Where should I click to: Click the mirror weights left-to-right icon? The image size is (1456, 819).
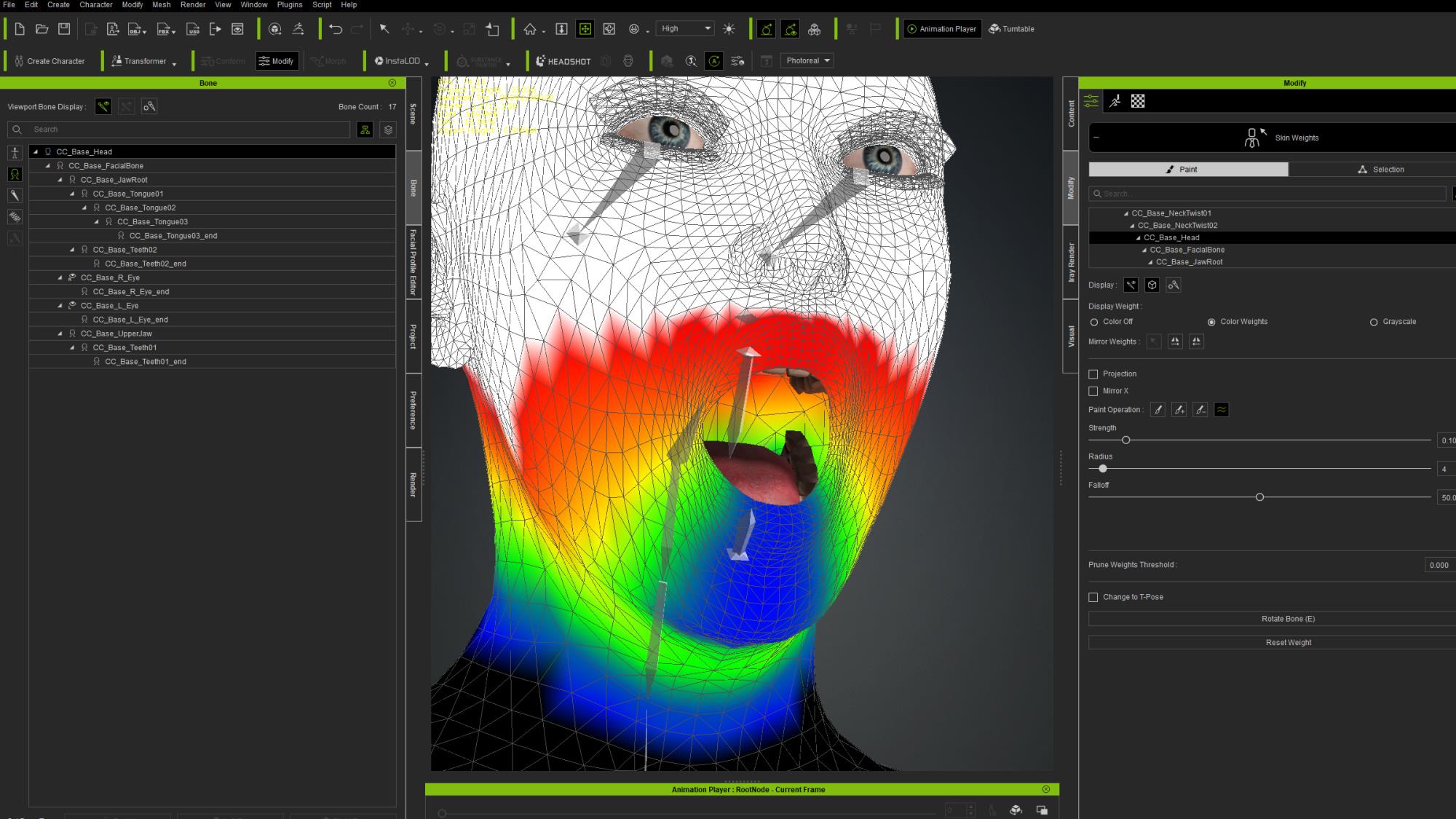1175,341
